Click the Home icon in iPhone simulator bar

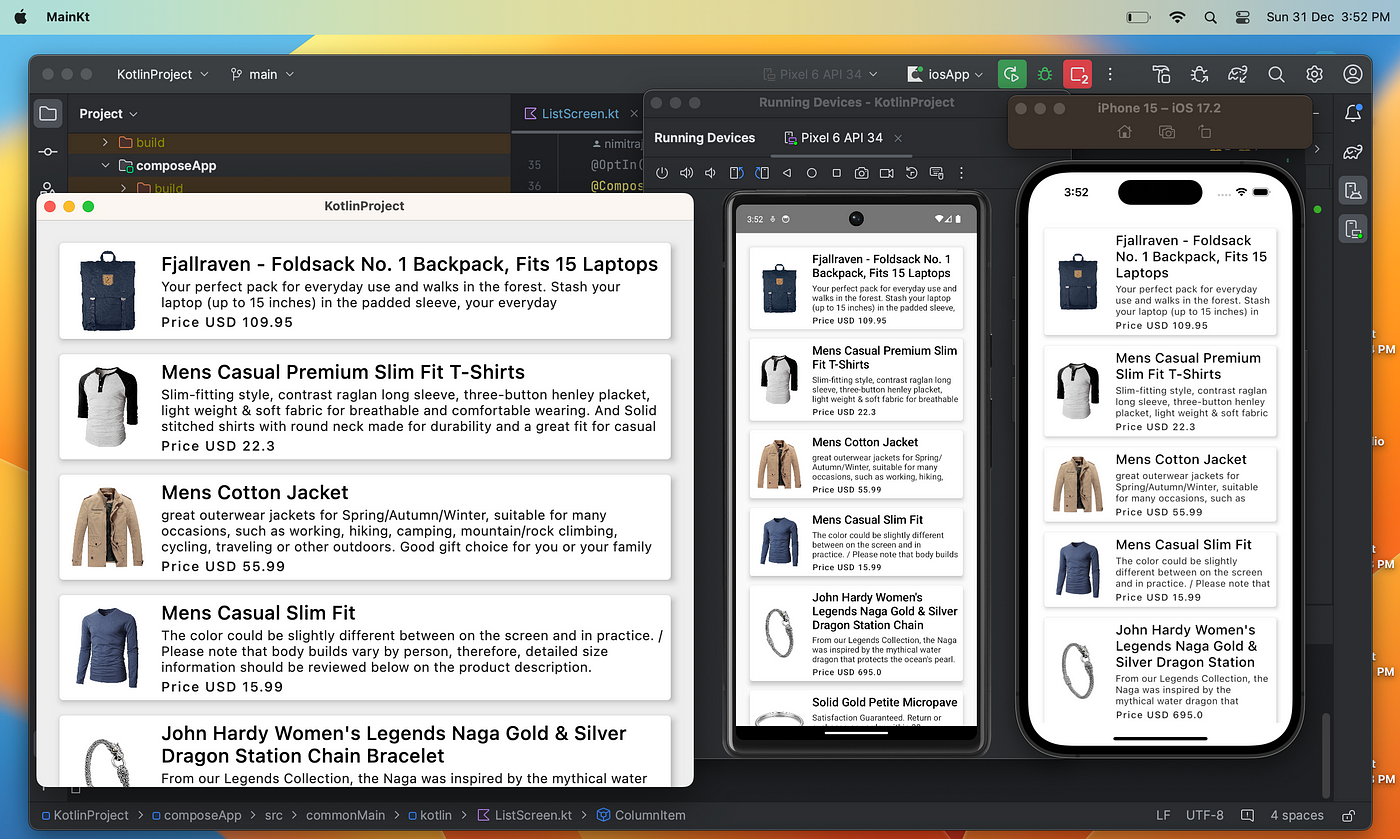tap(1125, 132)
